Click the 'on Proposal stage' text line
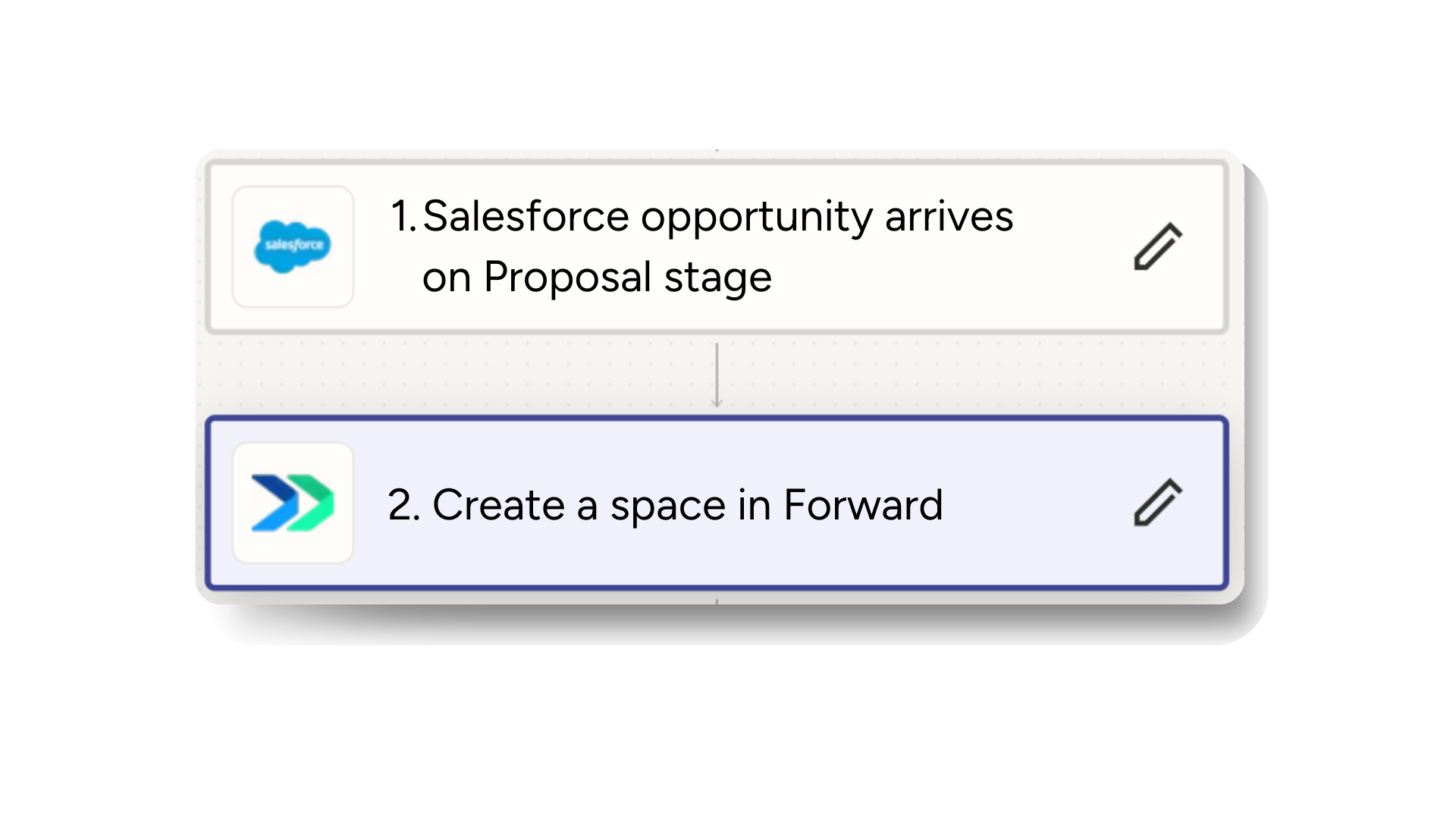This screenshot has height=819, width=1456. [597, 277]
